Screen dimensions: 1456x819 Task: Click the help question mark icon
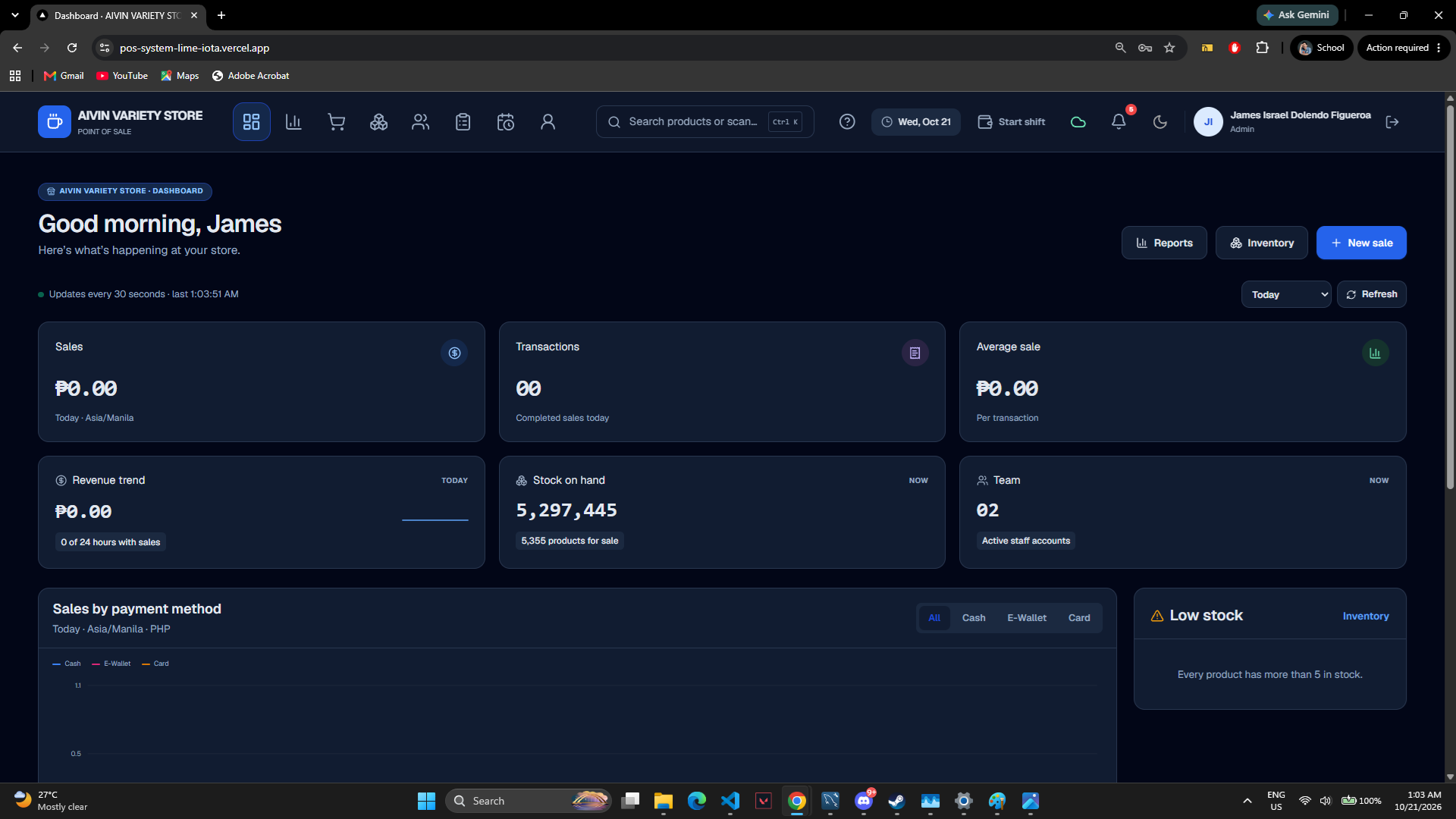[x=847, y=121]
